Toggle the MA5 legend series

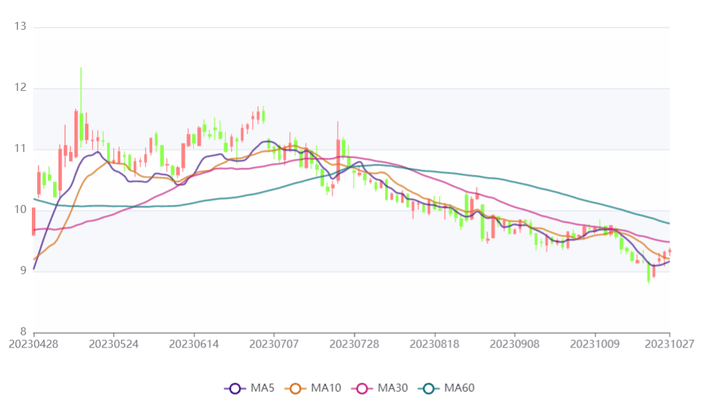(x=249, y=388)
